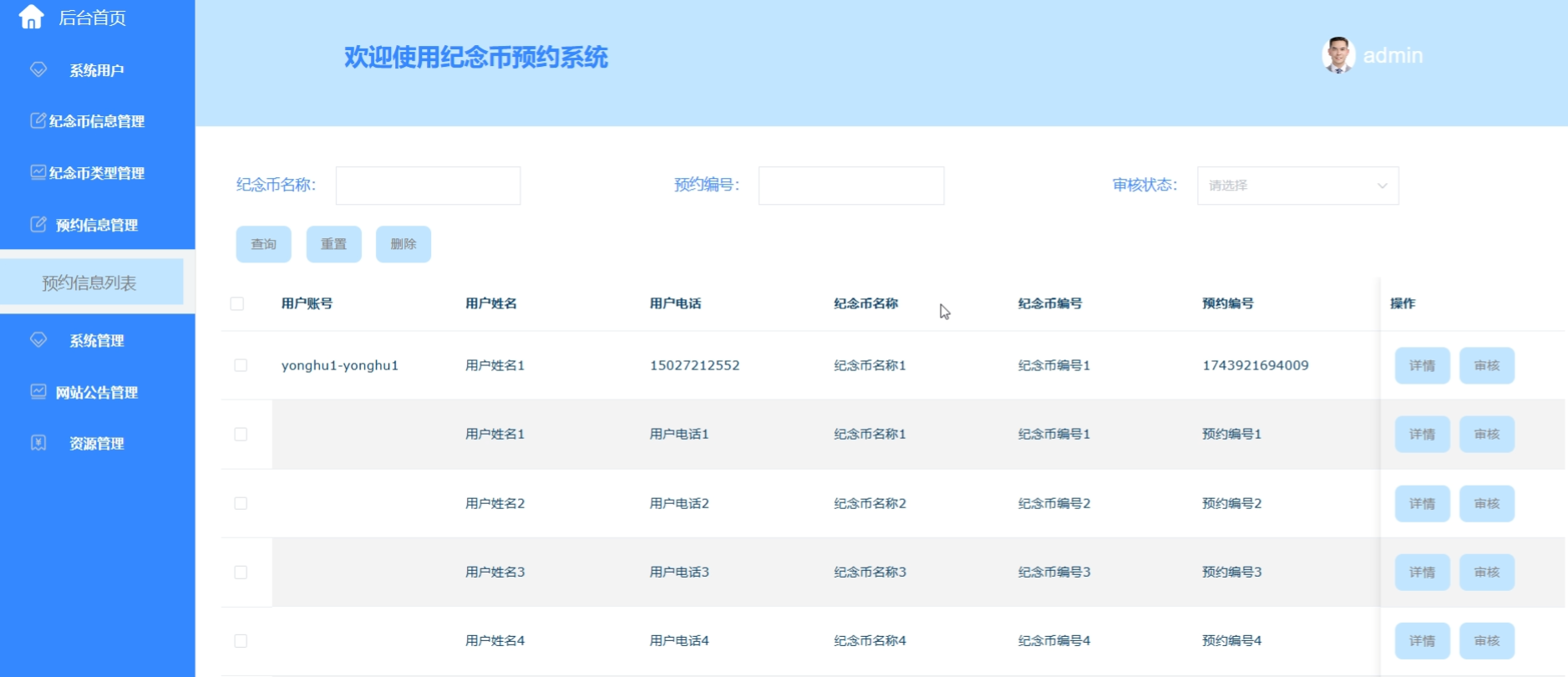Click the admin avatar picture
Viewport: 1568px width, 677px height.
[x=1338, y=55]
